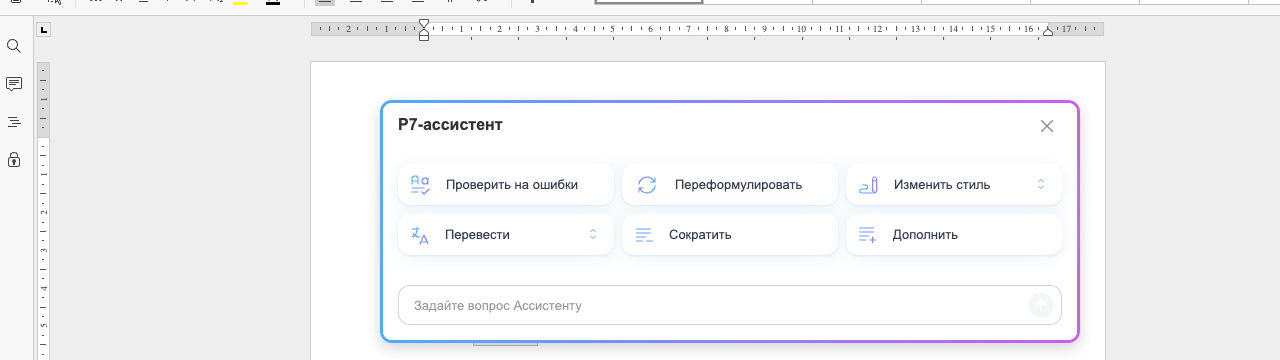The height and width of the screenshot is (360, 1280).
Task: Click the Перевести button label
Action: 478,235
